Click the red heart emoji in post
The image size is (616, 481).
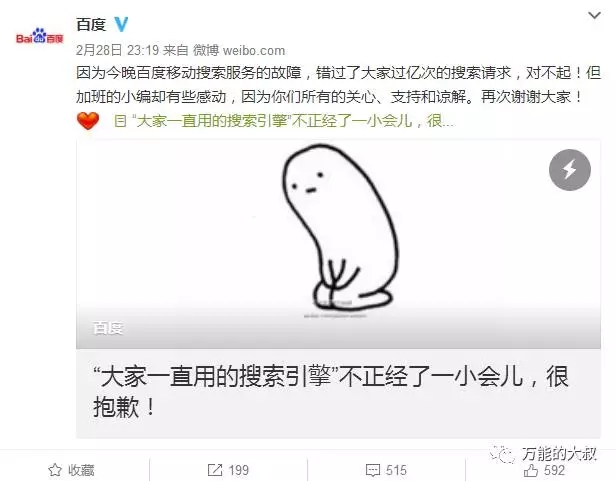pos(88,121)
